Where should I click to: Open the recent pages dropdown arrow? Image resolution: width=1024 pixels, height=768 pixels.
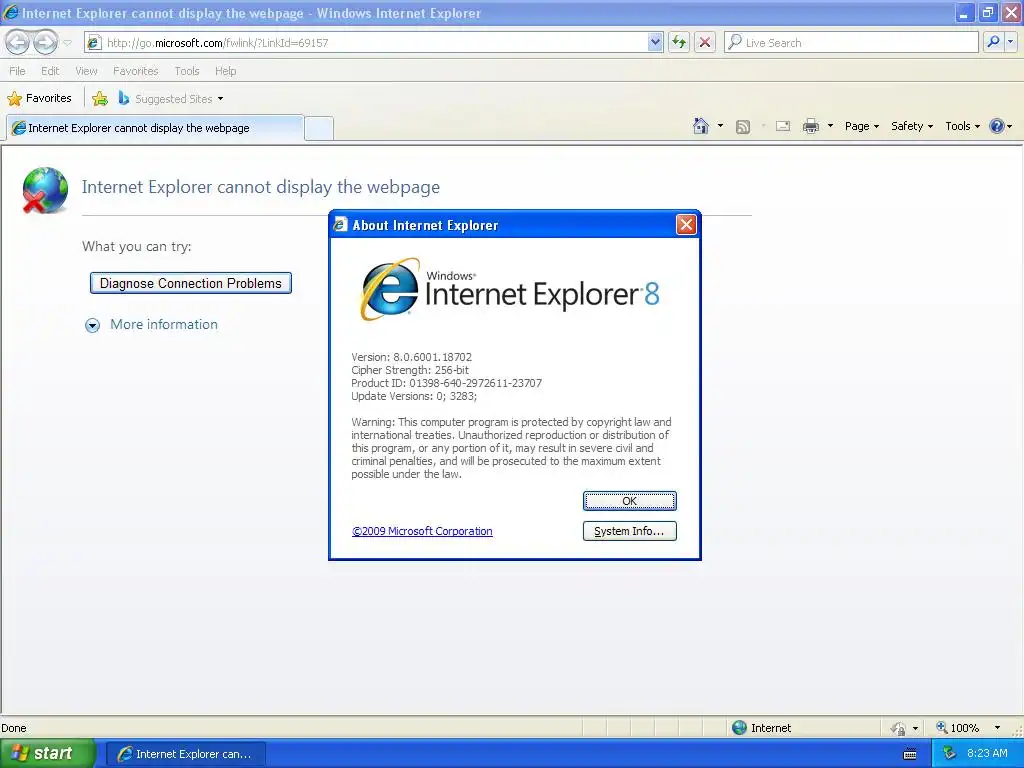click(x=67, y=43)
